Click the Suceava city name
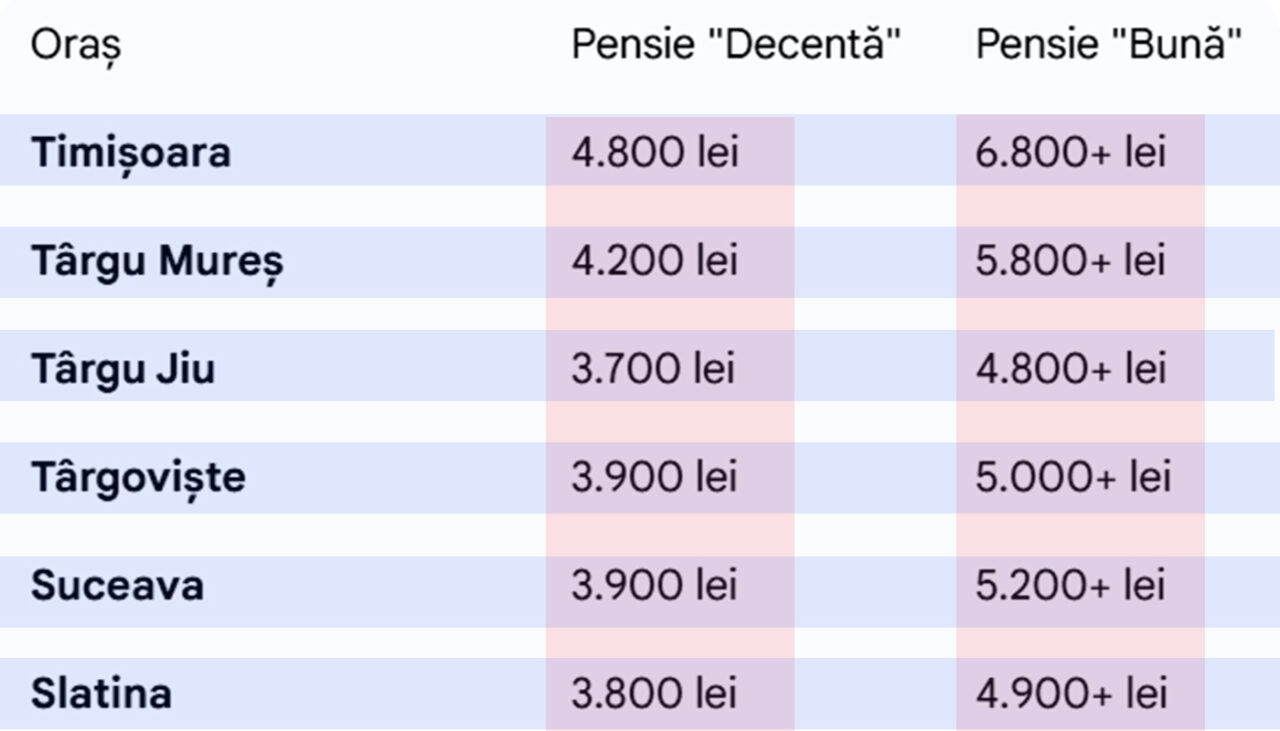This screenshot has height=731, width=1280. coord(117,585)
